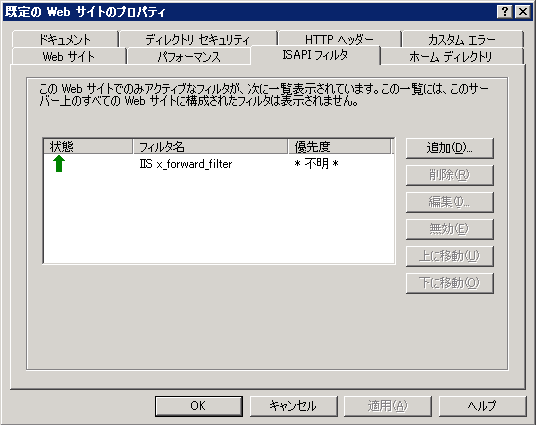
Task: Go to the Web サイト tab
Action: click(x=69, y=56)
